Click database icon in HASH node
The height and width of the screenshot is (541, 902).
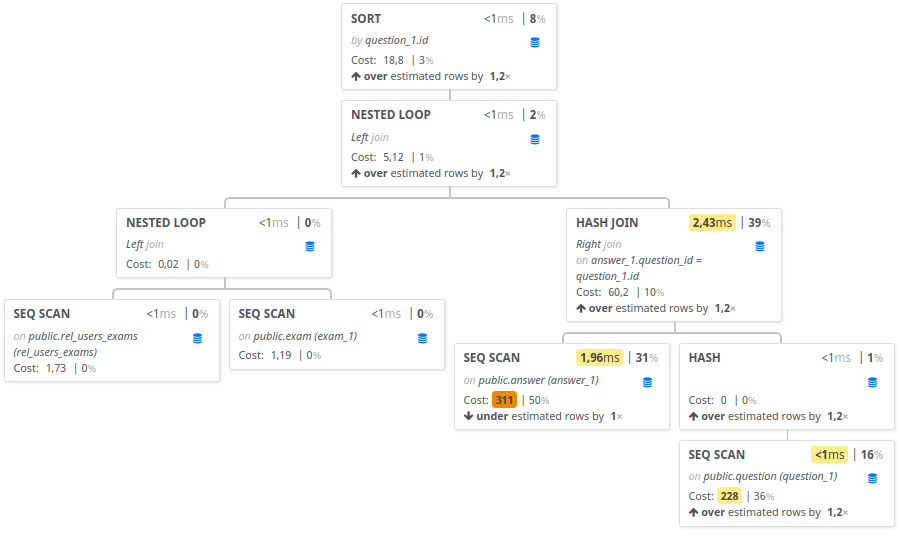click(x=872, y=382)
